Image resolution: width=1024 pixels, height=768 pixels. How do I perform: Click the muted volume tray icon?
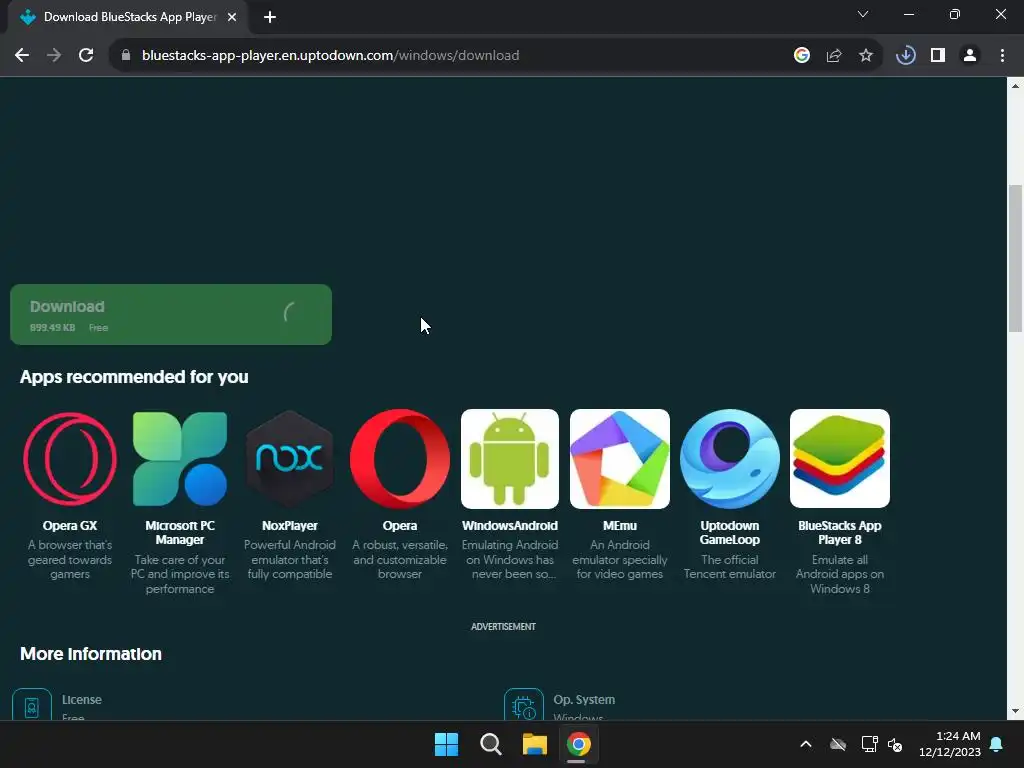click(895, 744)
